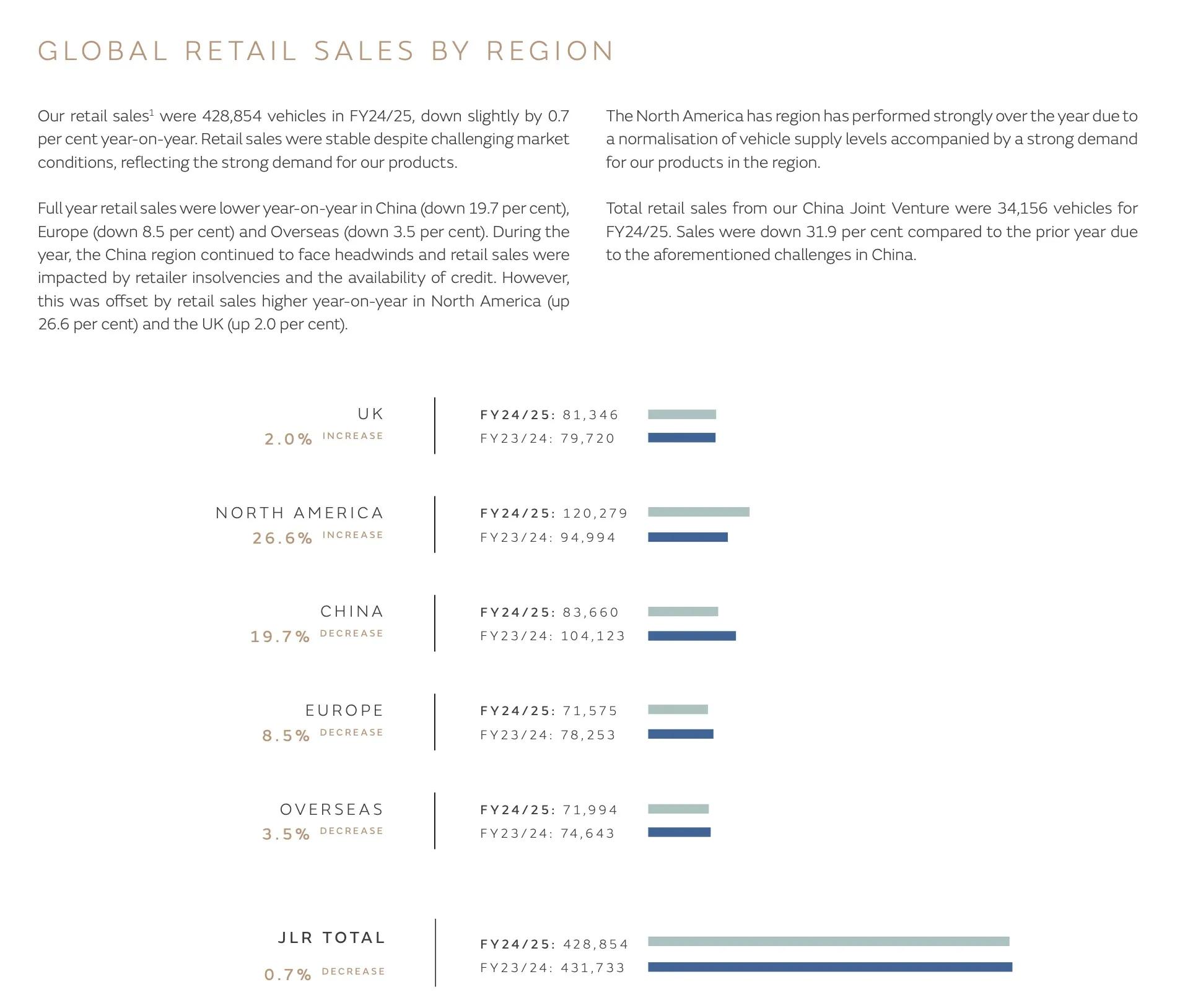Viewport: 1193px width, 1008px height.
Task: Click the footnote superscript after retail sales
Action: pyautogui.click(x=152, y=112)
